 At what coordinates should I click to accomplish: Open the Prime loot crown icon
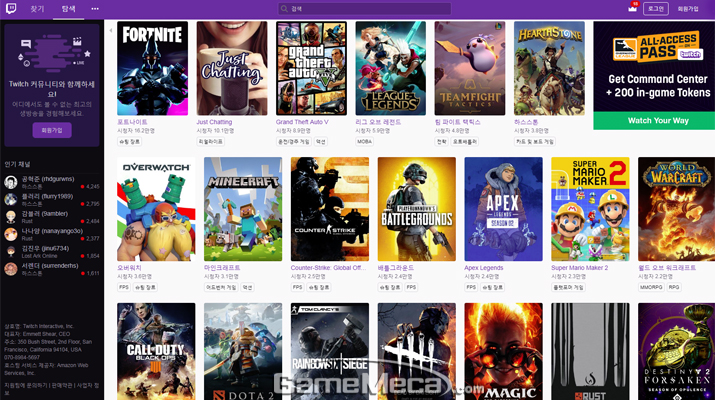(632, 8)
